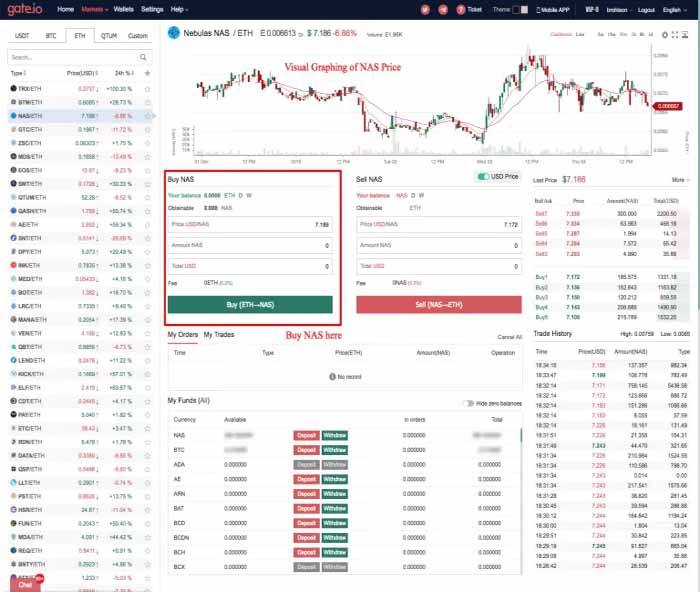Click the gate.io logo
This screenshot has height=592, width=700.
[x=25, y=9]
